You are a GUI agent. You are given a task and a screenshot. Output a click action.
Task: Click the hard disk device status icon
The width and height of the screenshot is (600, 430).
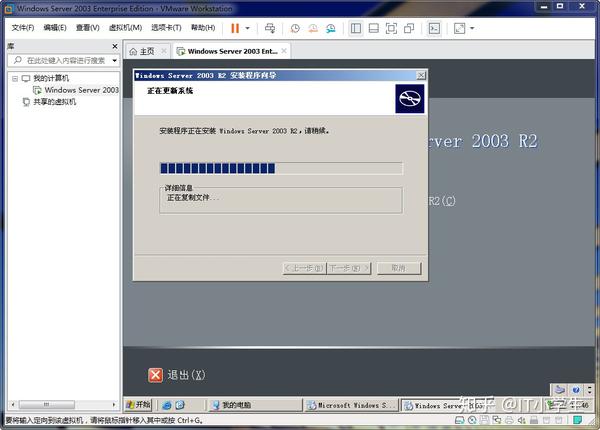pos(460,420)
